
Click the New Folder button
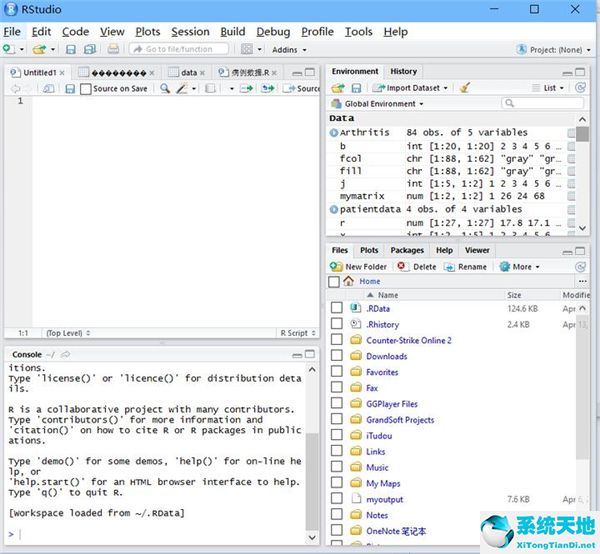click(x=358, y=267)
